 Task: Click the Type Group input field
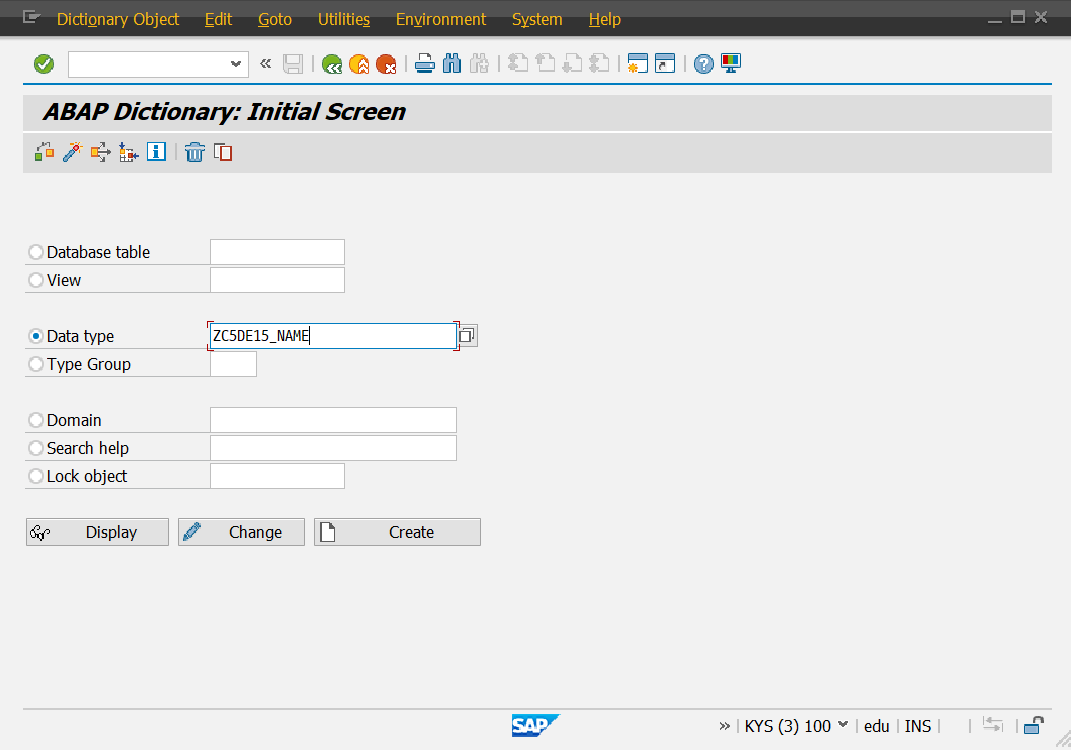point(234,364)
